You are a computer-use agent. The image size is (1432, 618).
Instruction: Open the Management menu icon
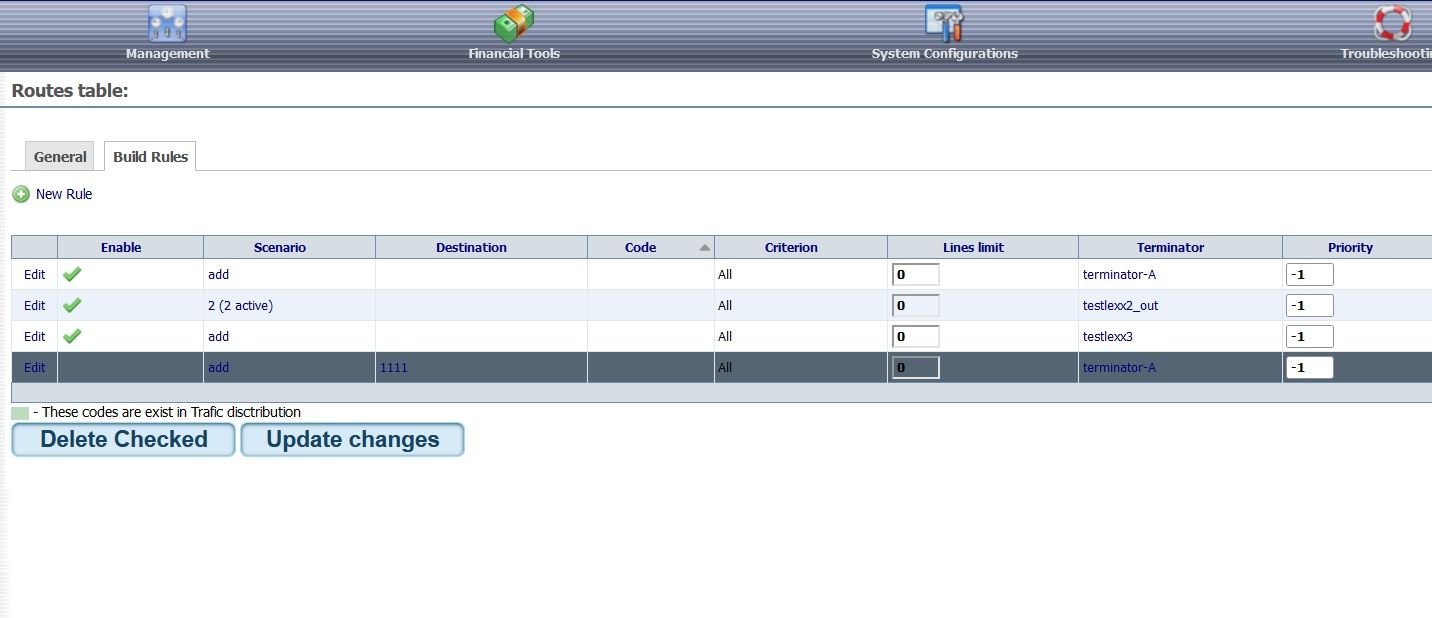tap(166, 22)
